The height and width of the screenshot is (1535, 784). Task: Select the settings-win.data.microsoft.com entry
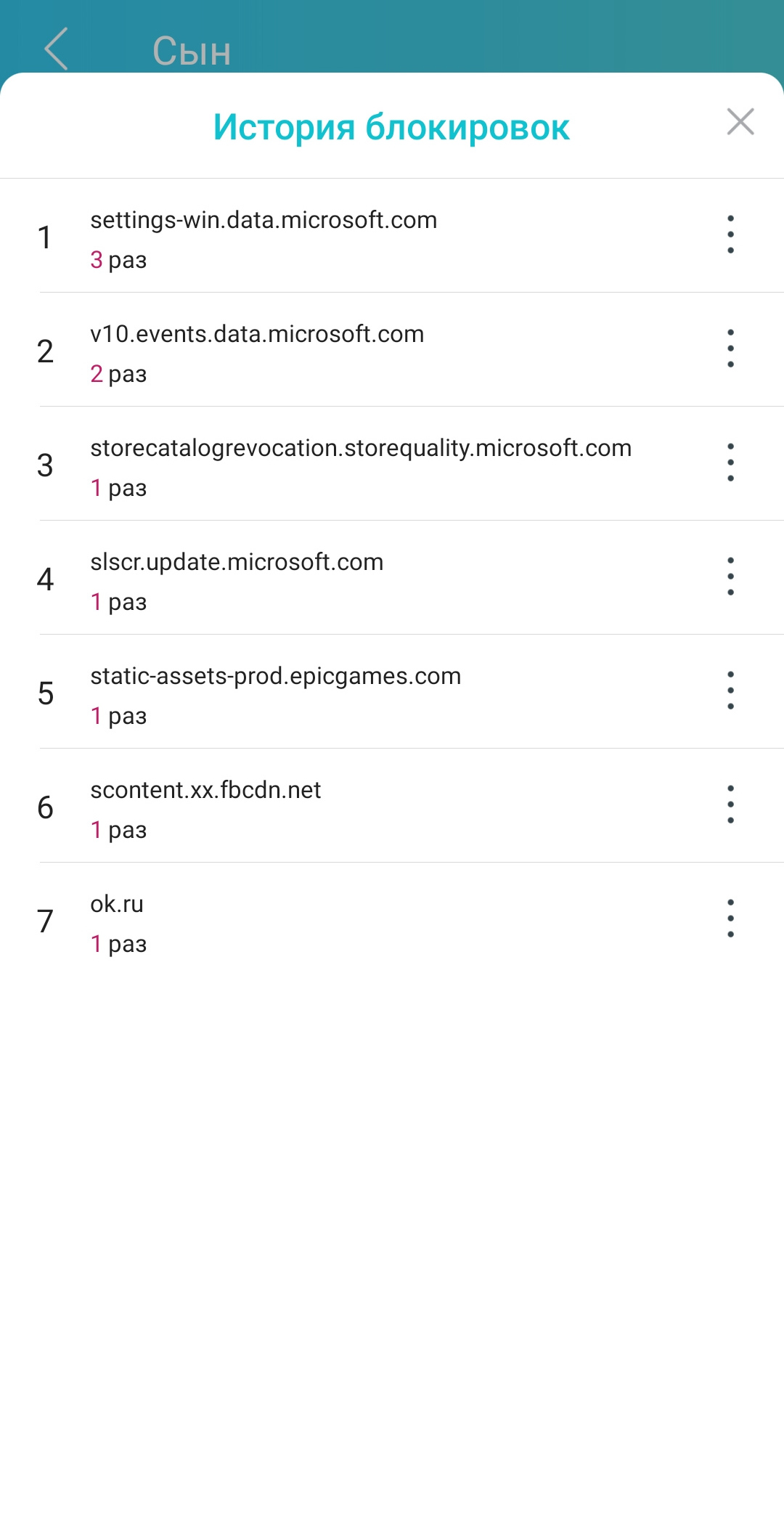264,220
